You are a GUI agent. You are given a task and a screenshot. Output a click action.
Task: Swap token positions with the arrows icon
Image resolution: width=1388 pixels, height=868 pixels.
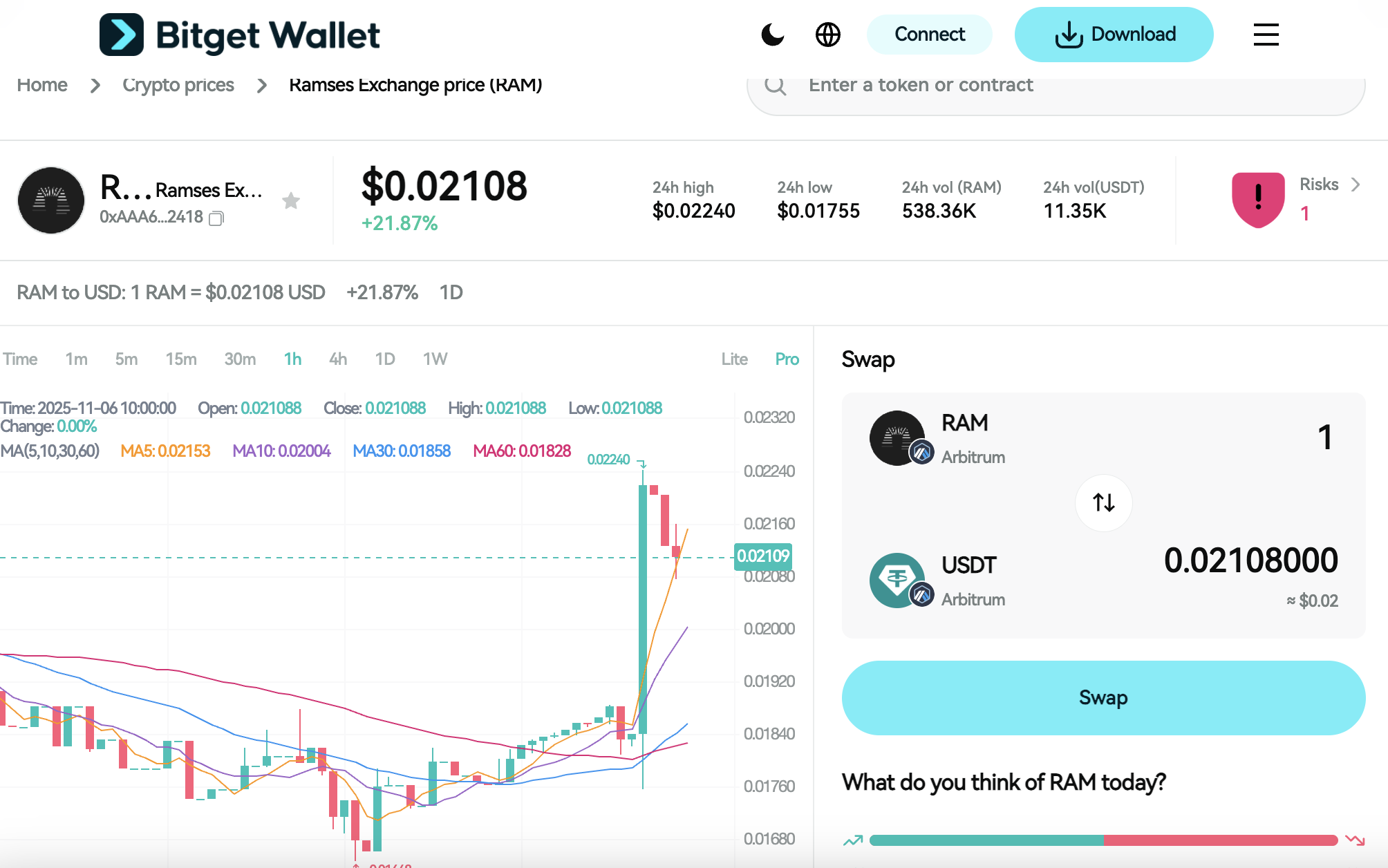click(1103, 503)
